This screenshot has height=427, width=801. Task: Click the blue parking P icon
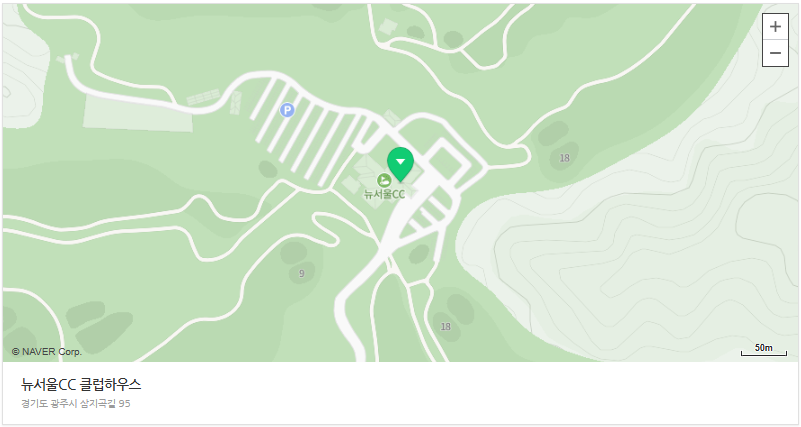(x=287, y=110)
